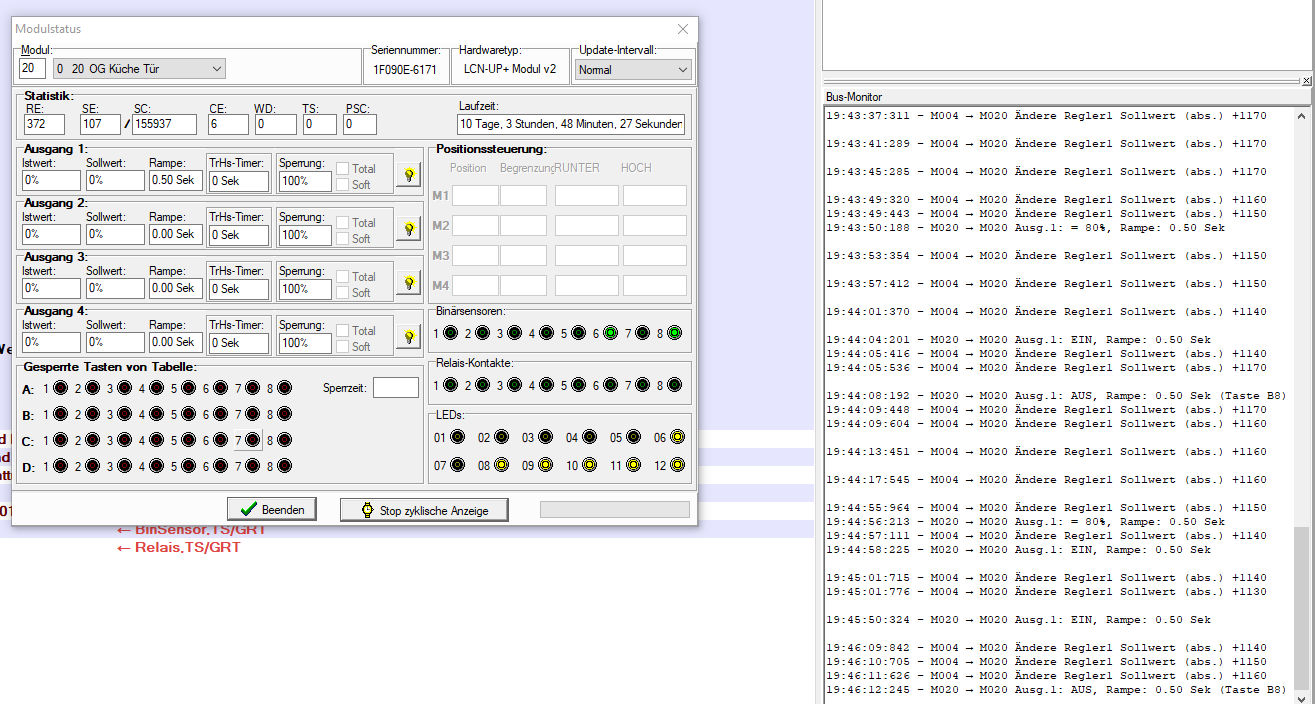Enable Total checkbox for Ausgang 1
1315x704 pixels.
342,169
